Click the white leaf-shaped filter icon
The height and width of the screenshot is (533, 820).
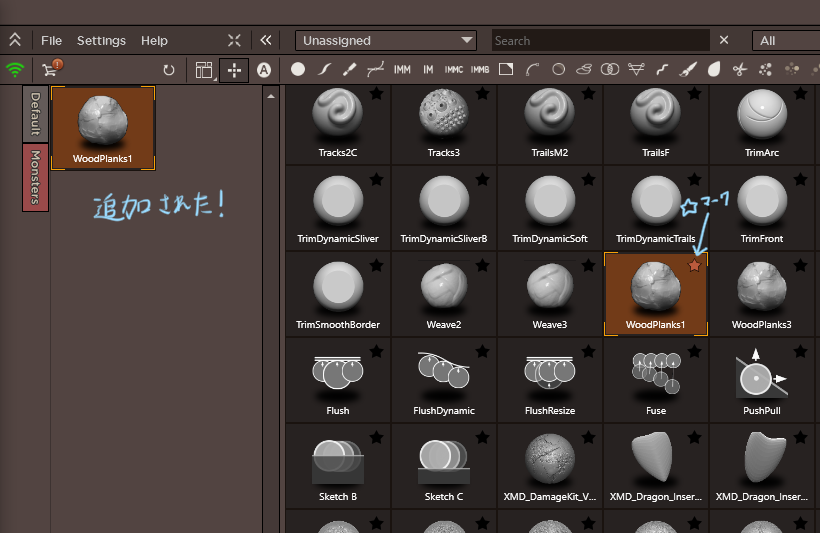(714, 69)
